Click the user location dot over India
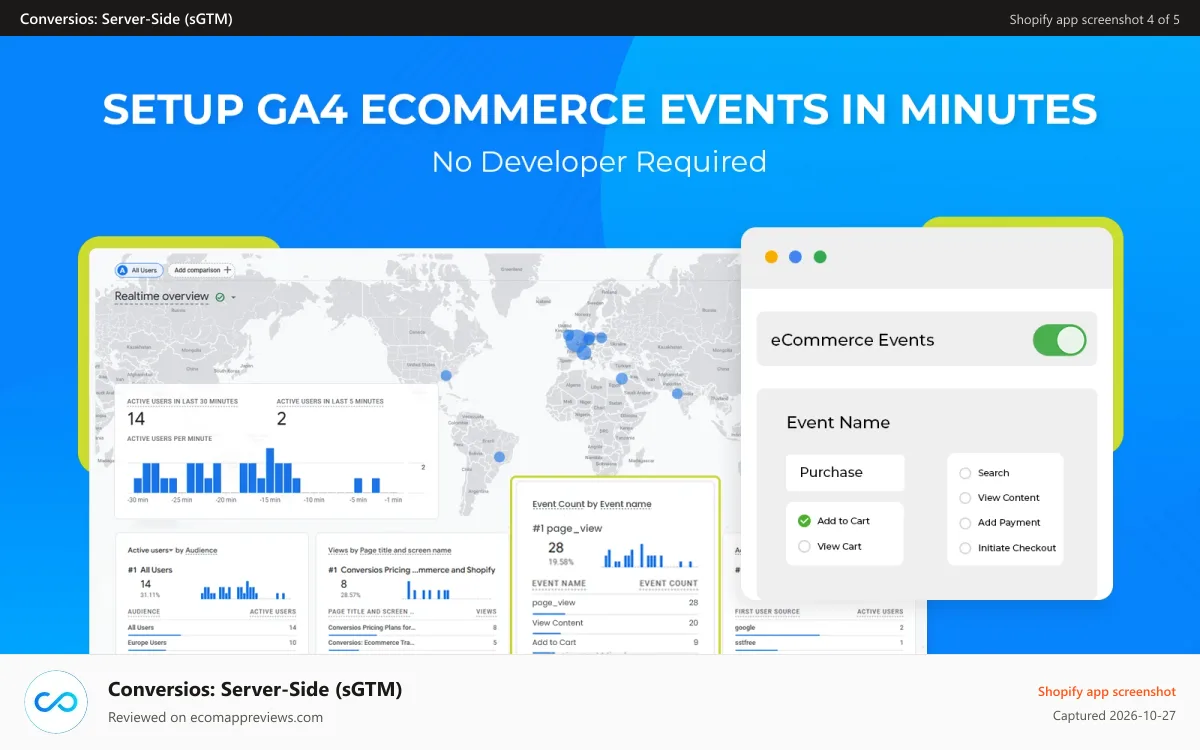Viewport: 1200px width, 750px height. coord(677,393)
